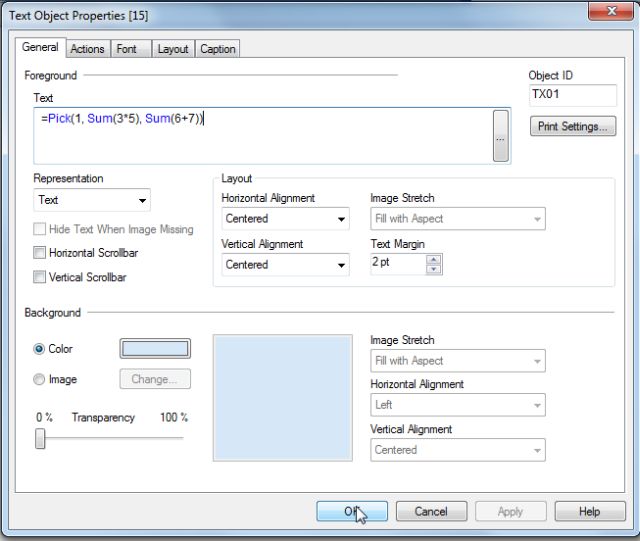
Task: Open Layout Vertical Alignment dropdown
Action: pos(285,265)
